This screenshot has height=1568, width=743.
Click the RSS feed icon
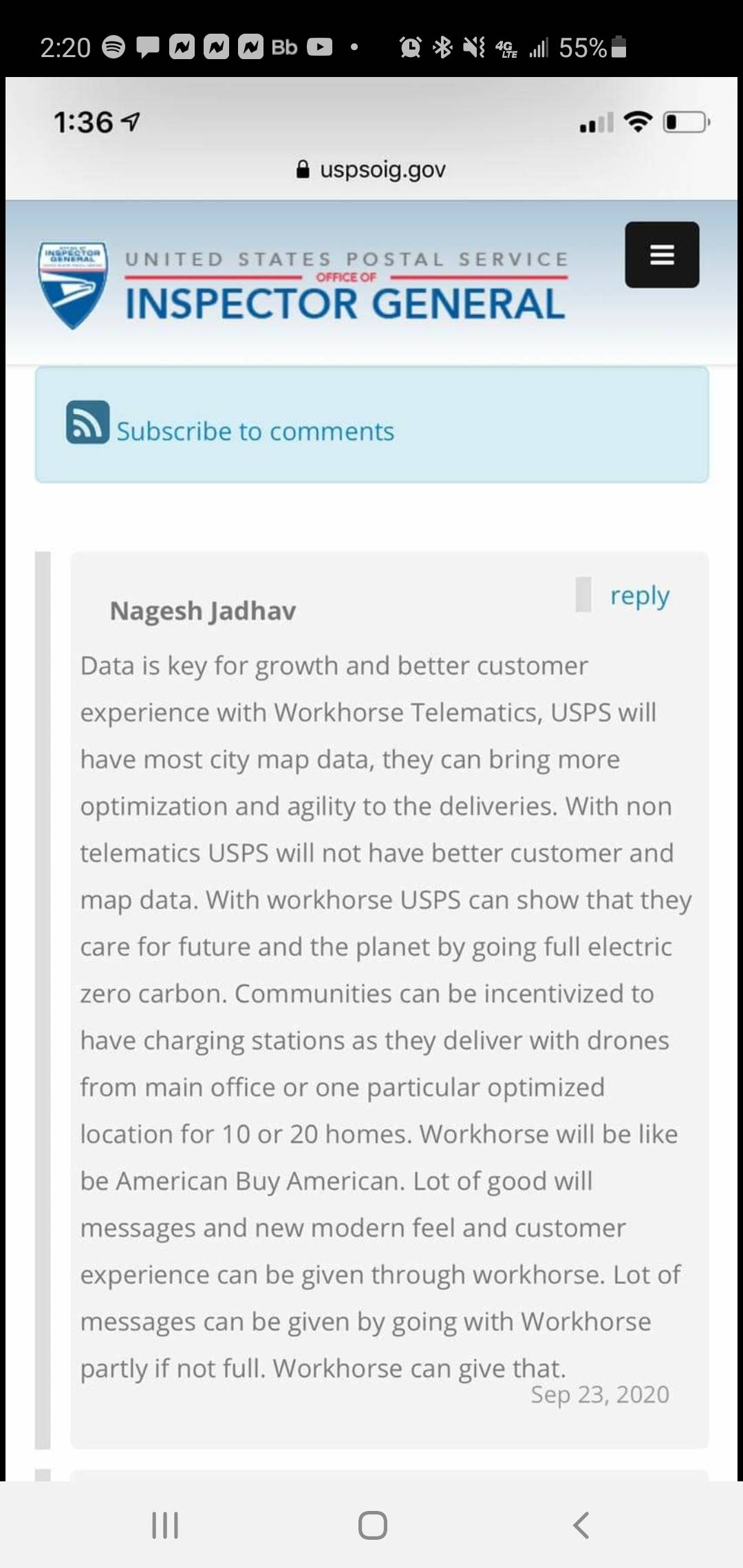tap(87, 422)
